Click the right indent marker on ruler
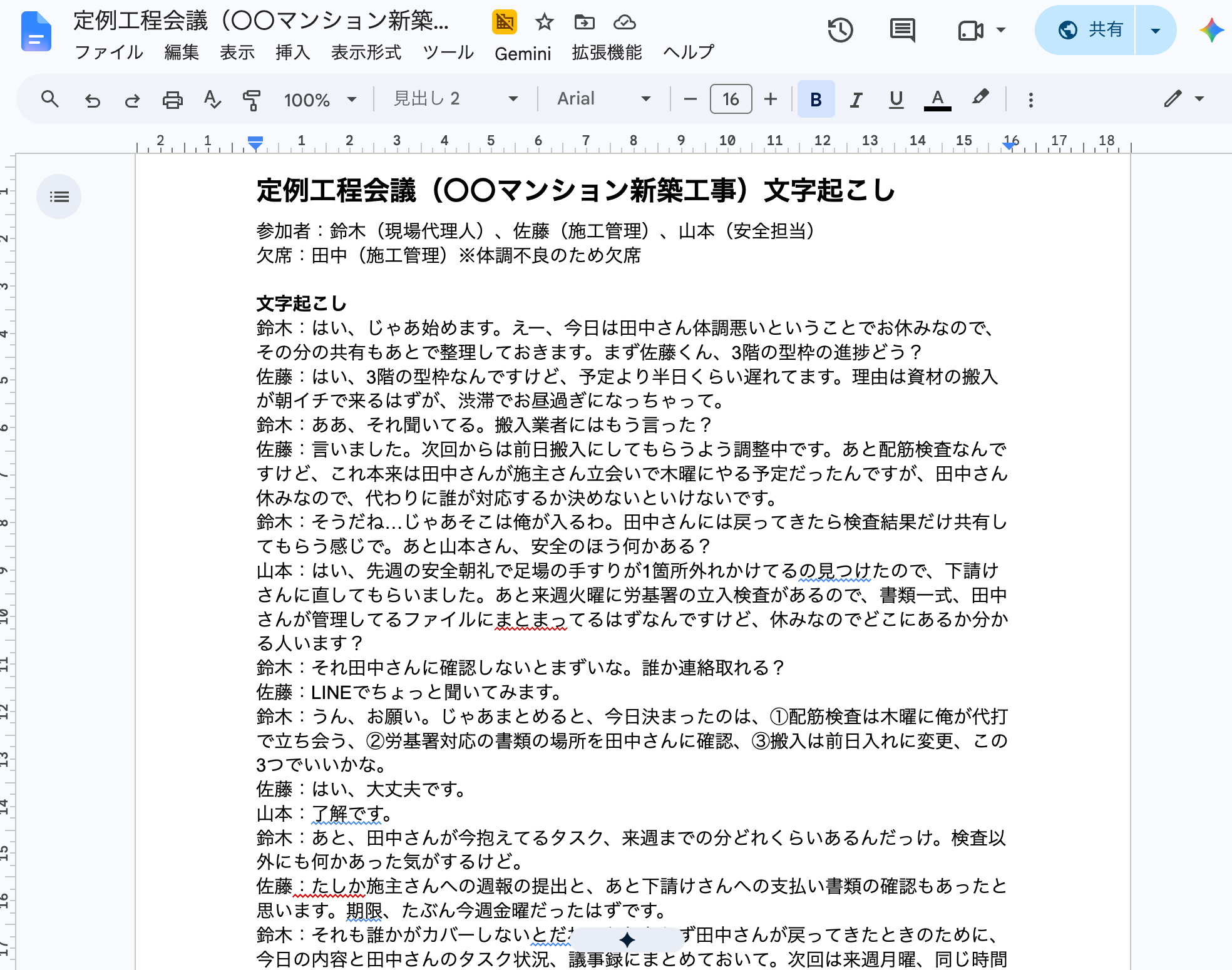 (x=1009, y=145)
